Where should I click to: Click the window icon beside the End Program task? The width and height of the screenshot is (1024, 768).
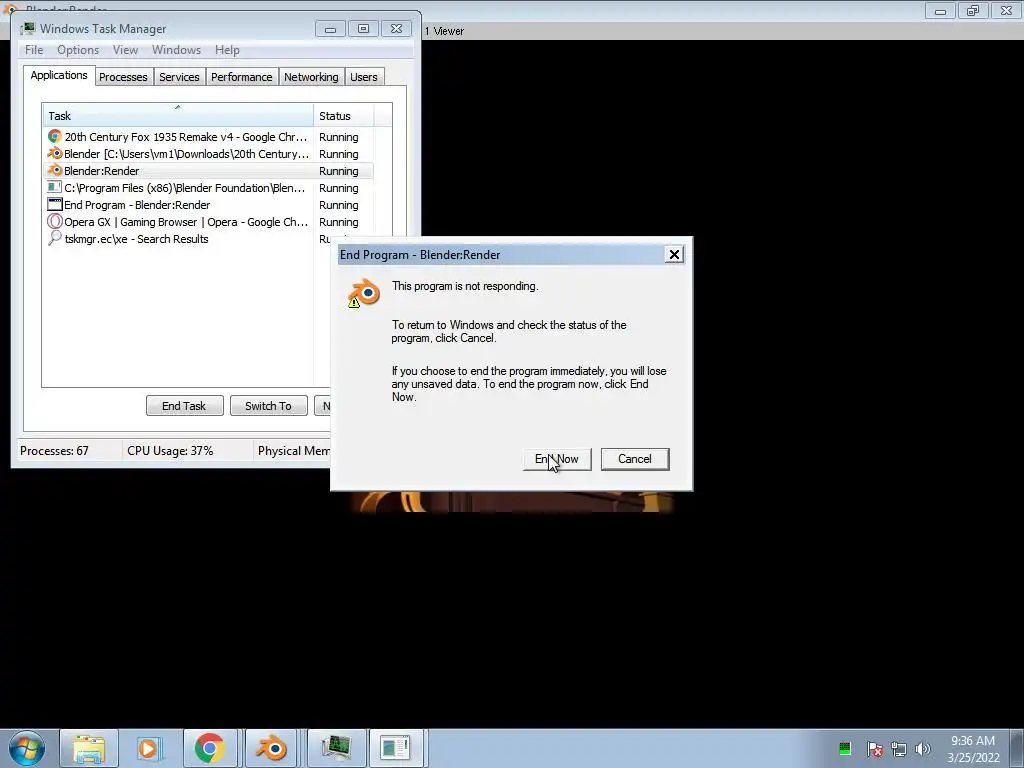[x=55, y=204]
